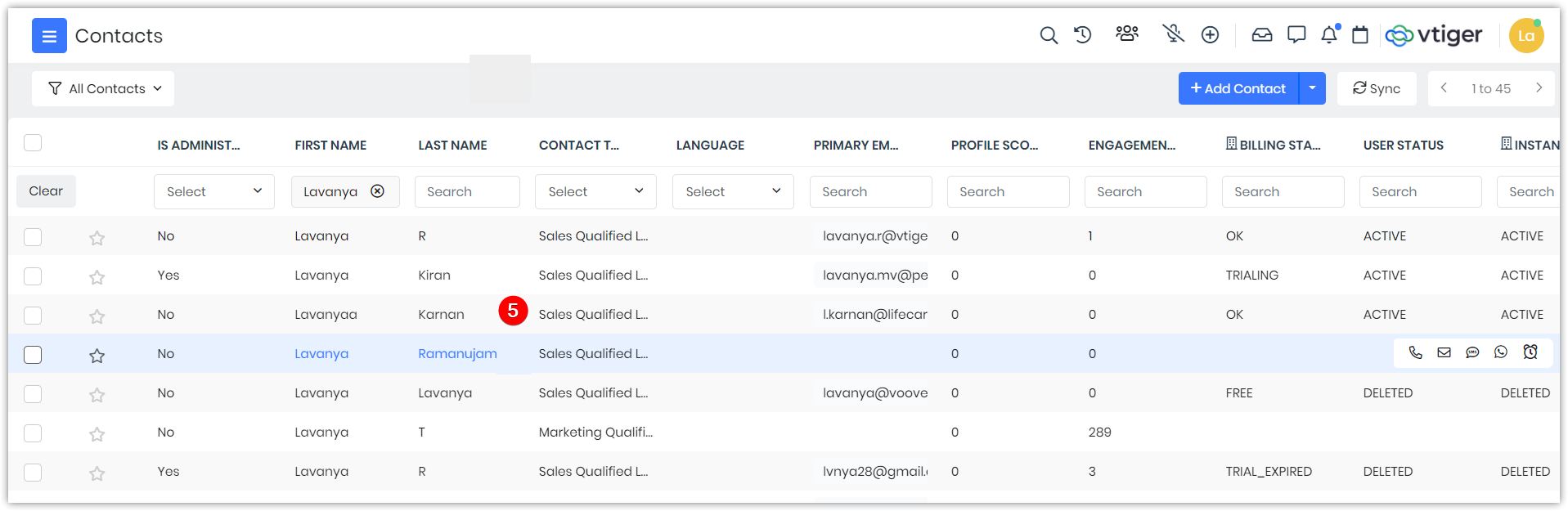Open the notifications bell

tap(1330, 34)
